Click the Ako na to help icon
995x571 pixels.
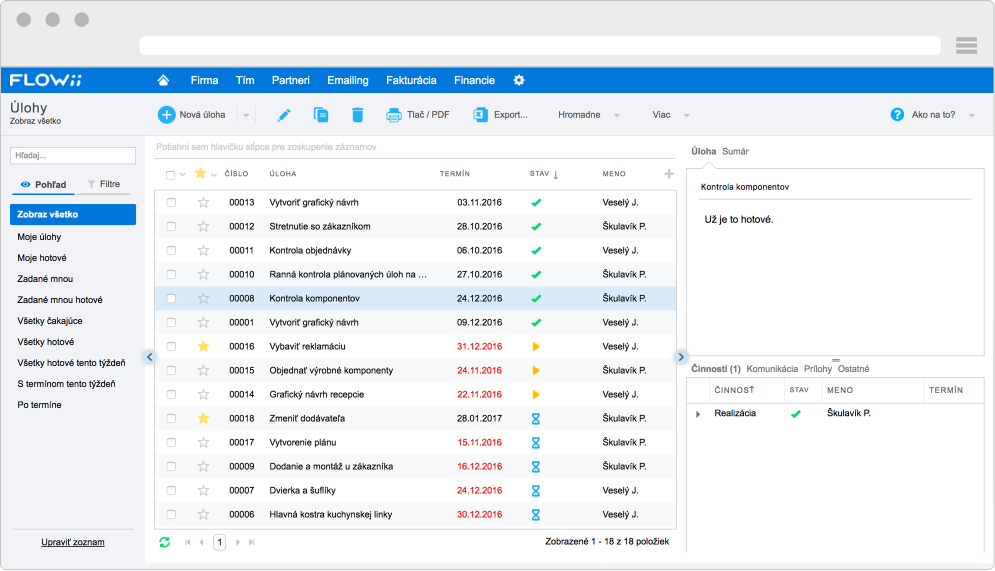click(x=897, y=115)
